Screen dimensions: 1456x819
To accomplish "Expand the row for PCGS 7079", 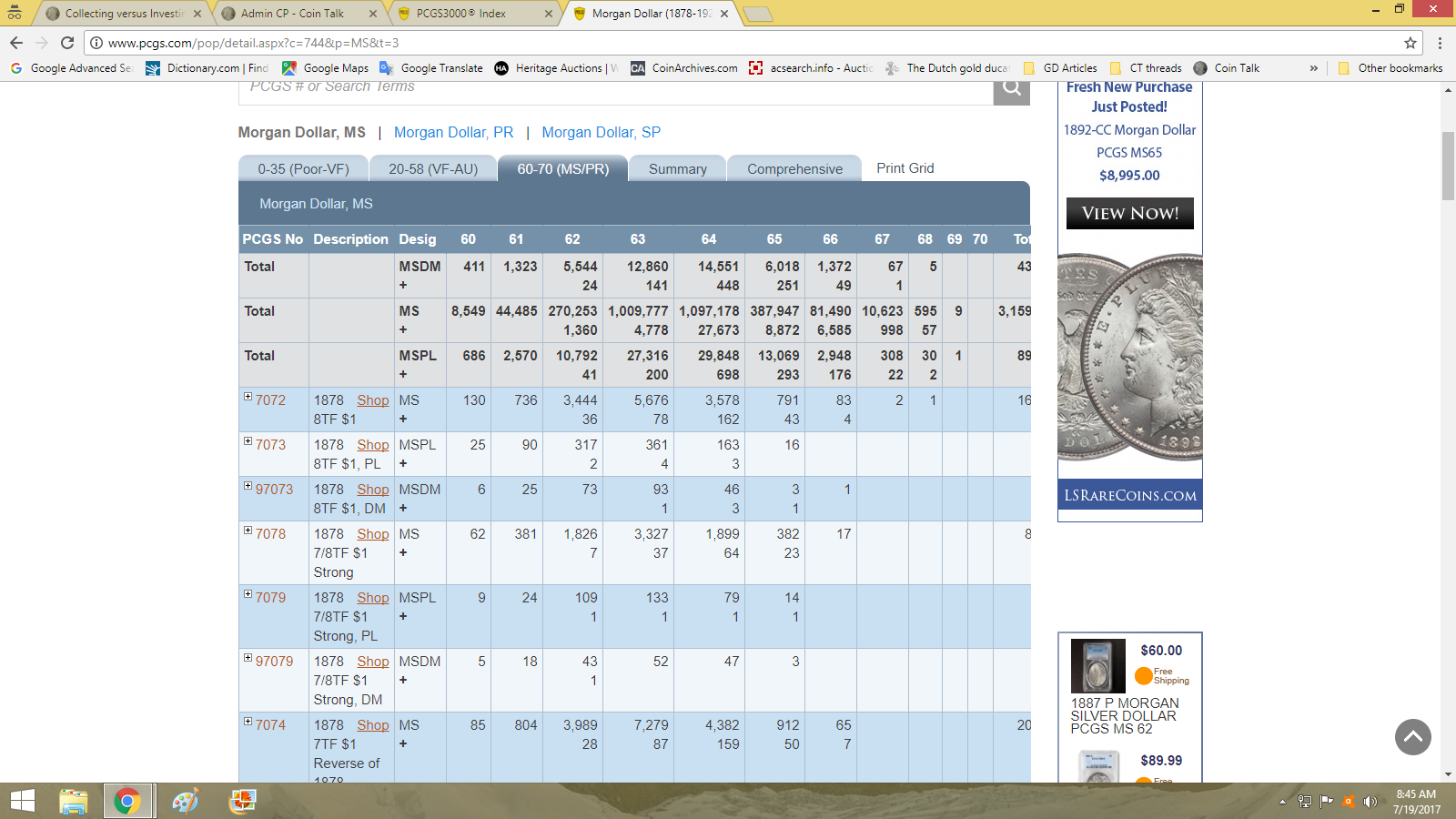I will tap(248, 594).
